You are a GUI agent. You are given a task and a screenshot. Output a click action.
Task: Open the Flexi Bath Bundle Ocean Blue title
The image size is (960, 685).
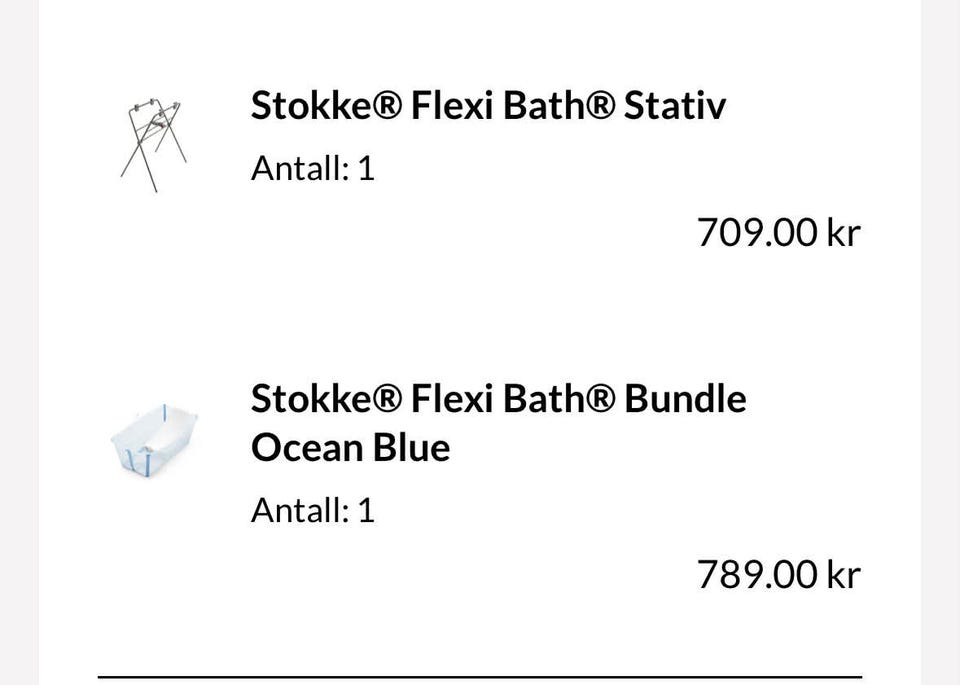(498, 422)
